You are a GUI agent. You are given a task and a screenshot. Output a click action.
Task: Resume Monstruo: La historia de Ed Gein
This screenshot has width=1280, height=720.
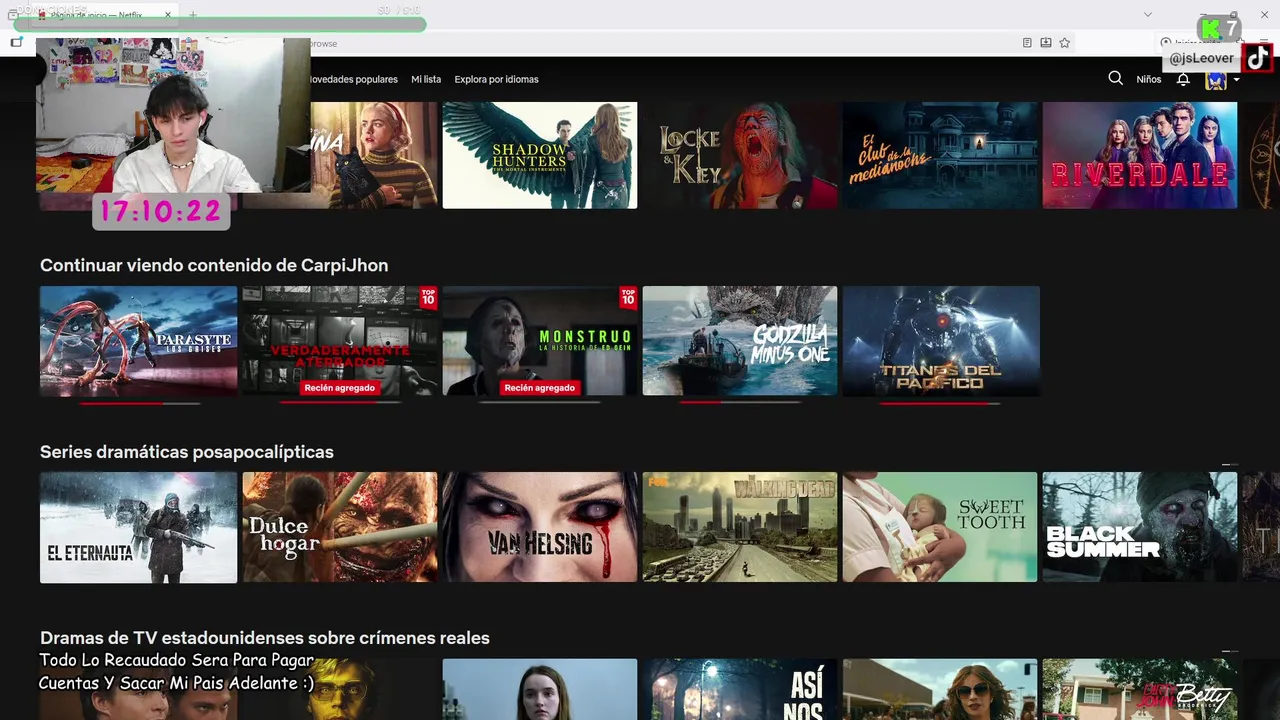coord(540,341)
